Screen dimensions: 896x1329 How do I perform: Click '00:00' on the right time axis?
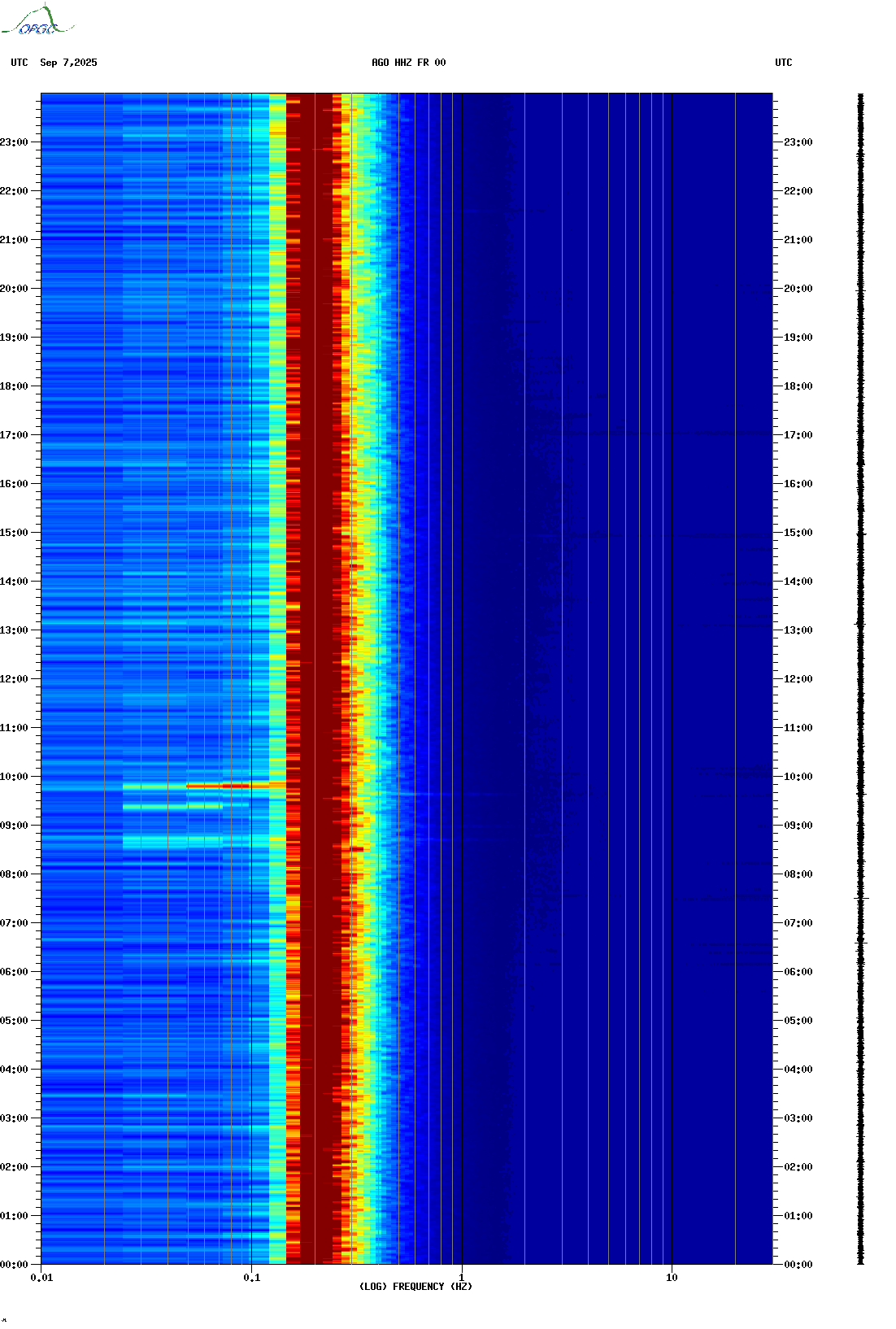(798, 1265)
